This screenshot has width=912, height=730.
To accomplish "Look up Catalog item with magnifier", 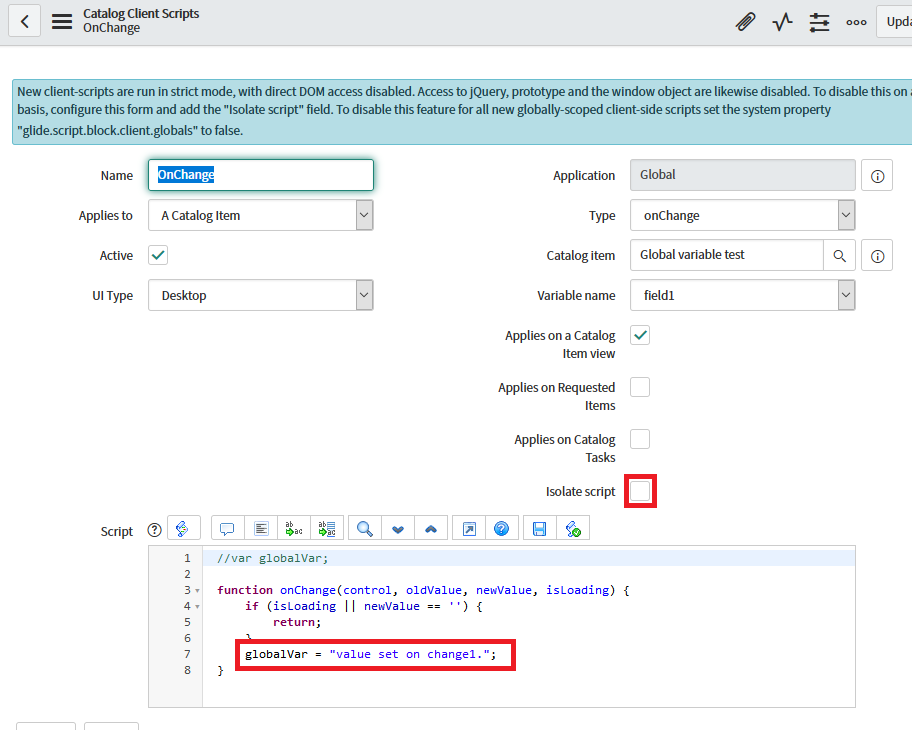I will coord(840,256).
